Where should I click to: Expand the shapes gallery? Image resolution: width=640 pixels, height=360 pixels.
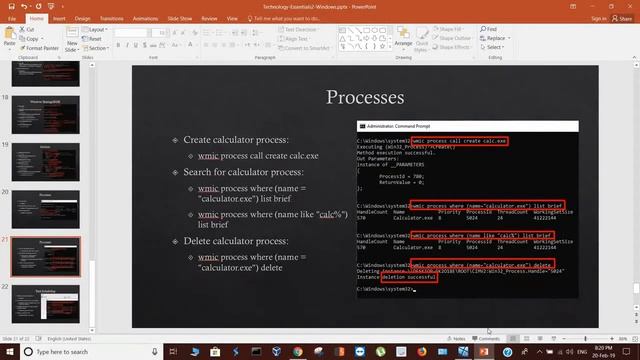[390, 47]
